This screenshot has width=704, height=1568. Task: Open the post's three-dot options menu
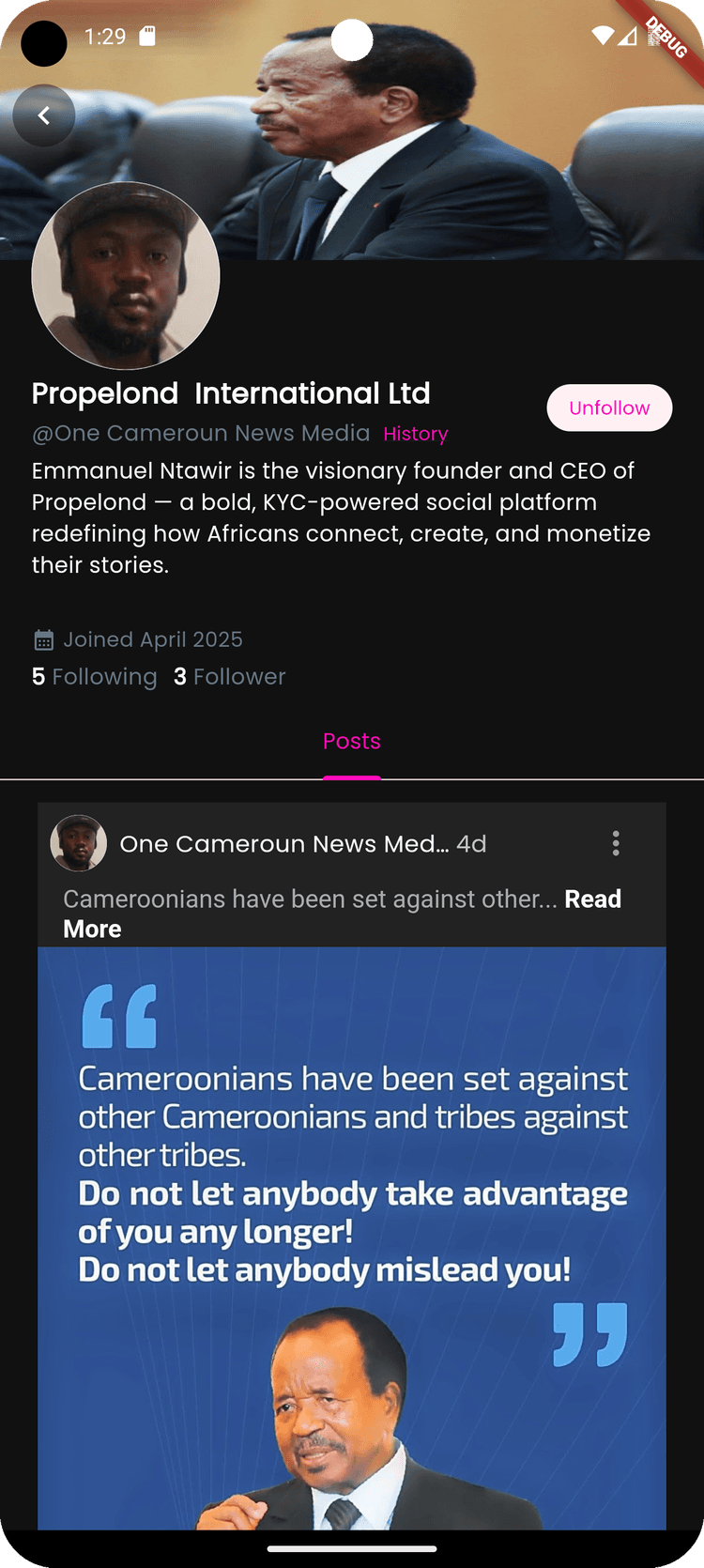click(x=616, y=843)
